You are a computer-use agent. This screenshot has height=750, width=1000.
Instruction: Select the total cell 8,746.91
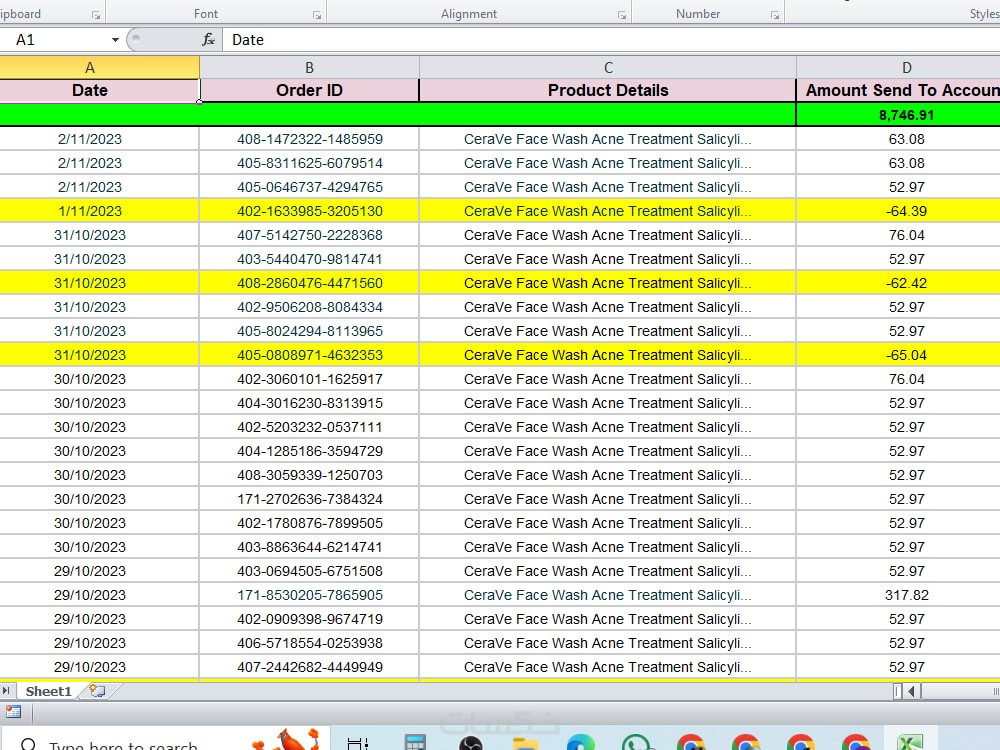(899, 115)
